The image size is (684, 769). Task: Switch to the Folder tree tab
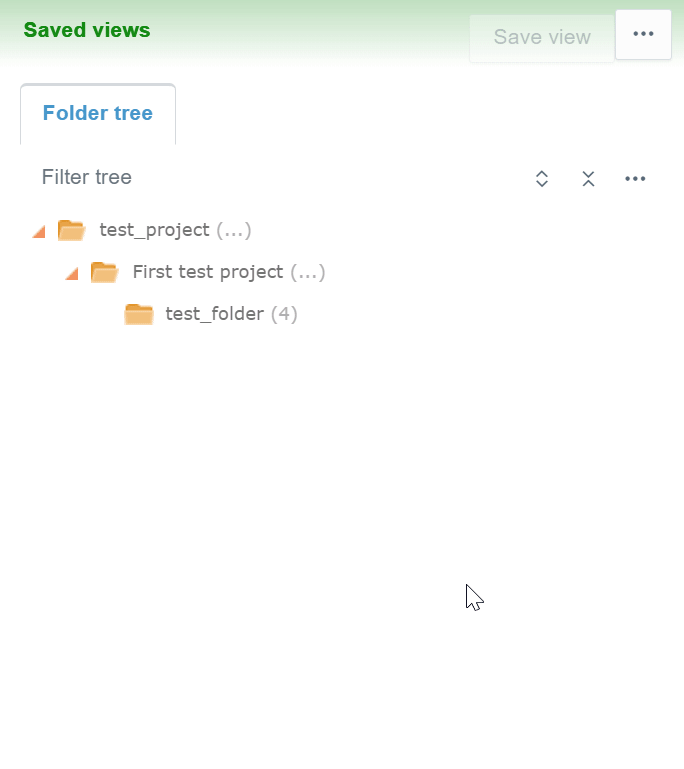(x=98, y=113)
